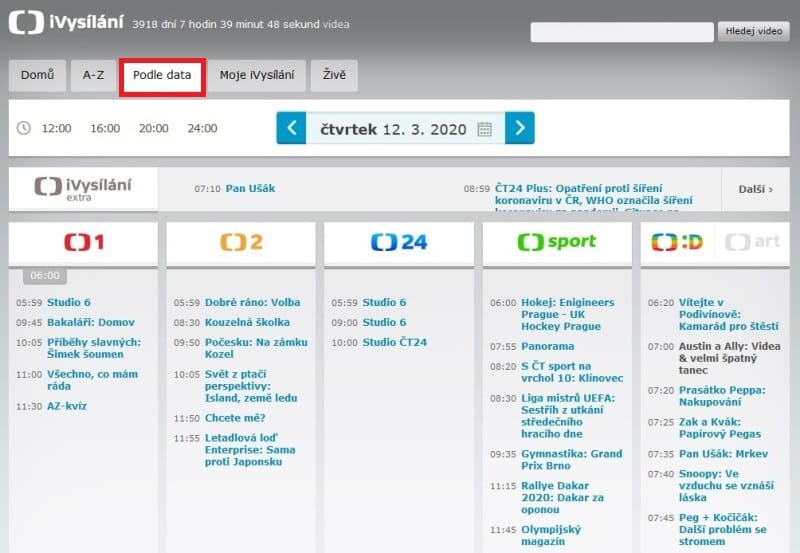Open Peg + Kočičák: Další problém se stromem
Viewport: 800px width, 553px height.
(722, 530)
